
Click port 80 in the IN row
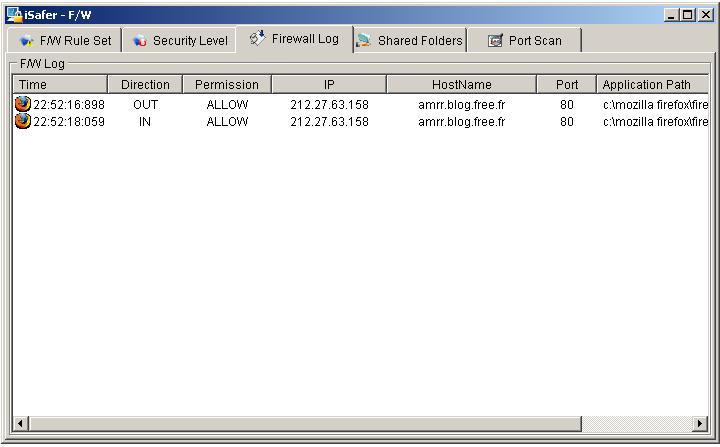[567, 122]
